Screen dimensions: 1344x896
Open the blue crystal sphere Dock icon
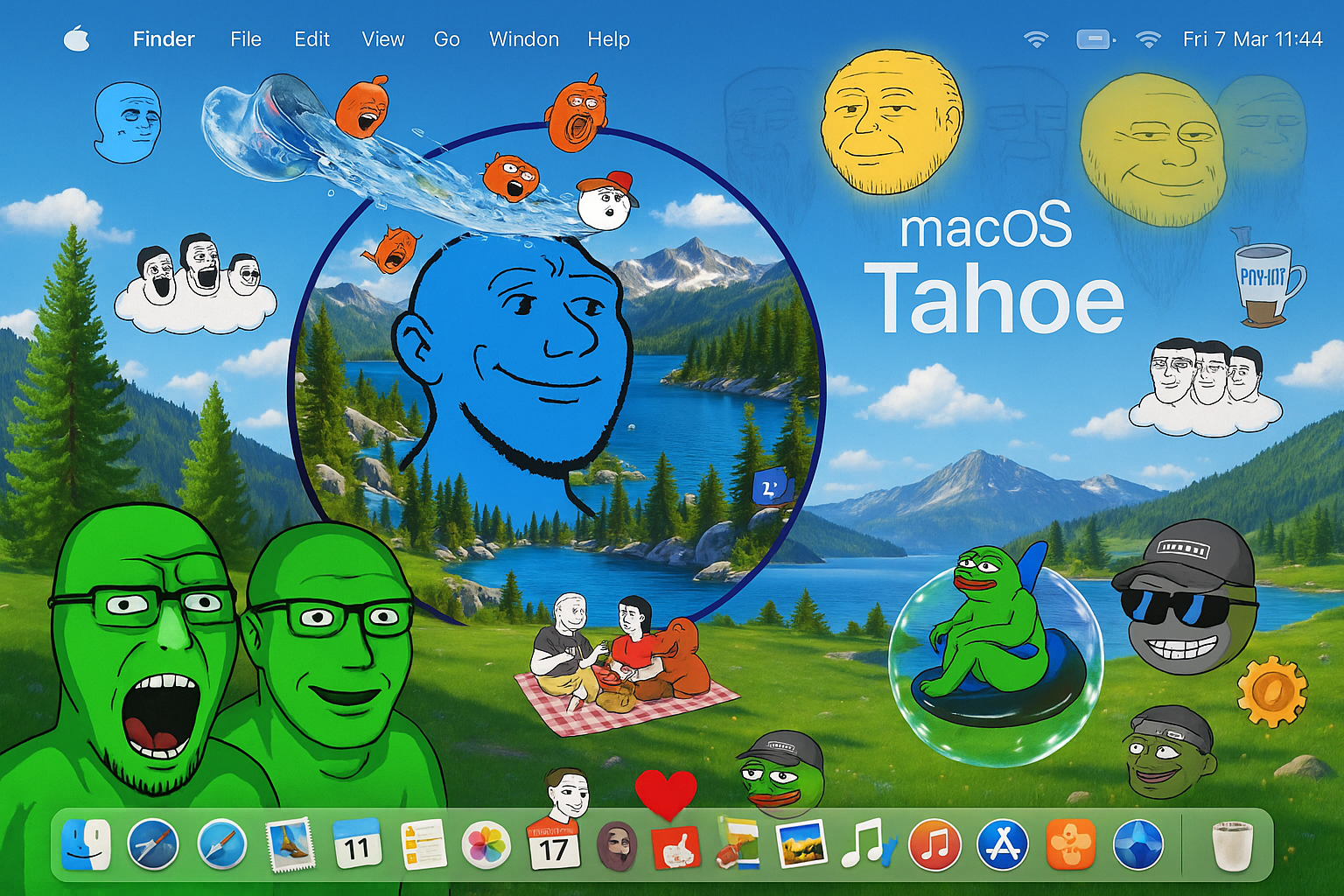pos(1137,845)
